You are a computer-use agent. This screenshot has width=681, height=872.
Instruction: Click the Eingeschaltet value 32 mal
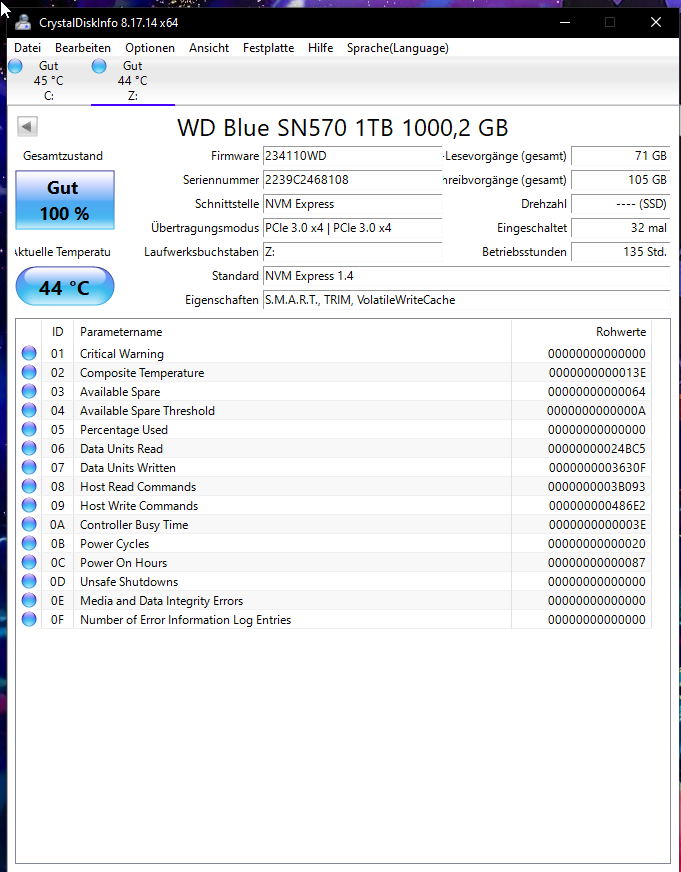point(620,227)
